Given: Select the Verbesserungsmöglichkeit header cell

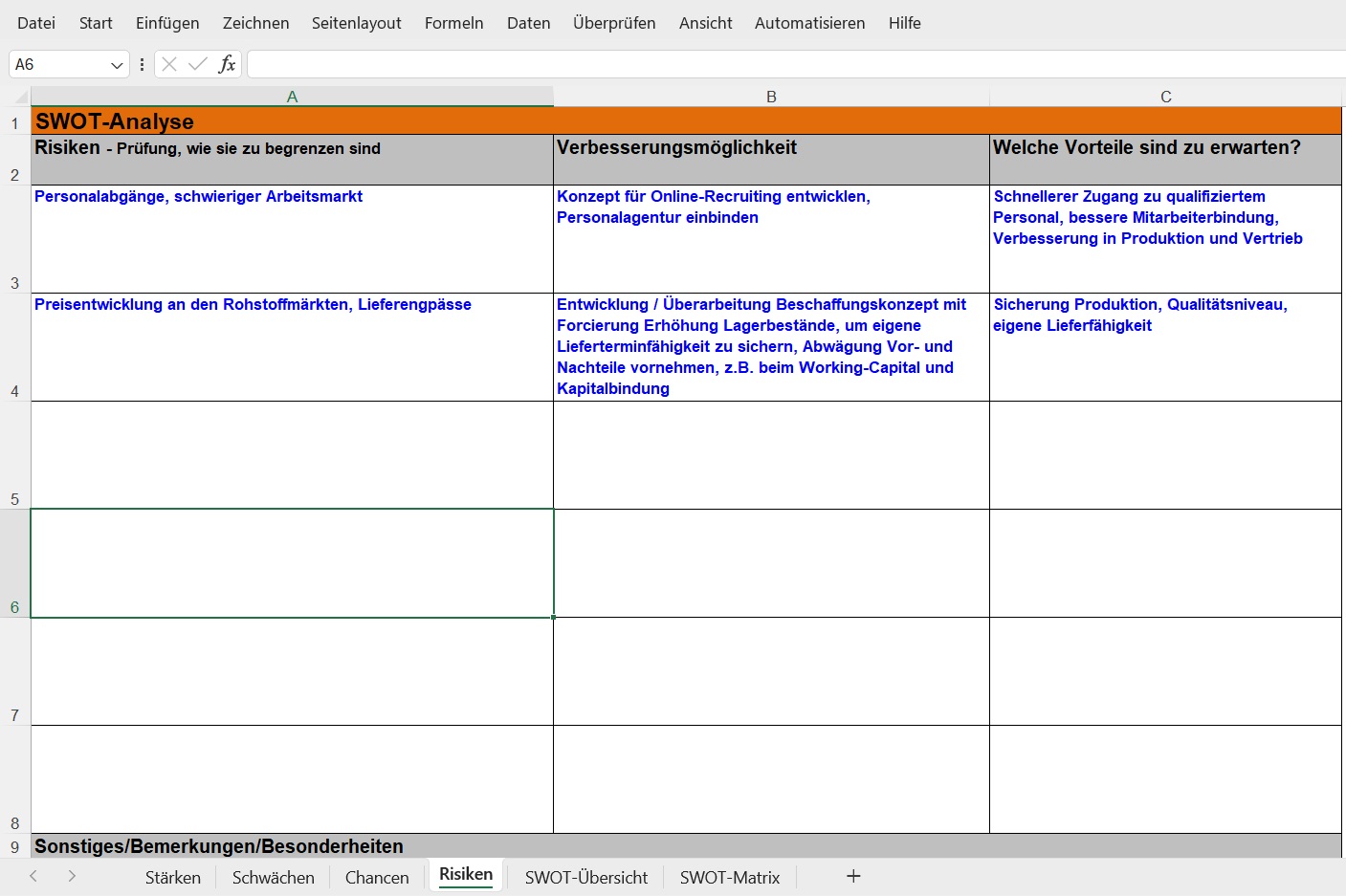Looking at the screenshot, I should [771, 160].
